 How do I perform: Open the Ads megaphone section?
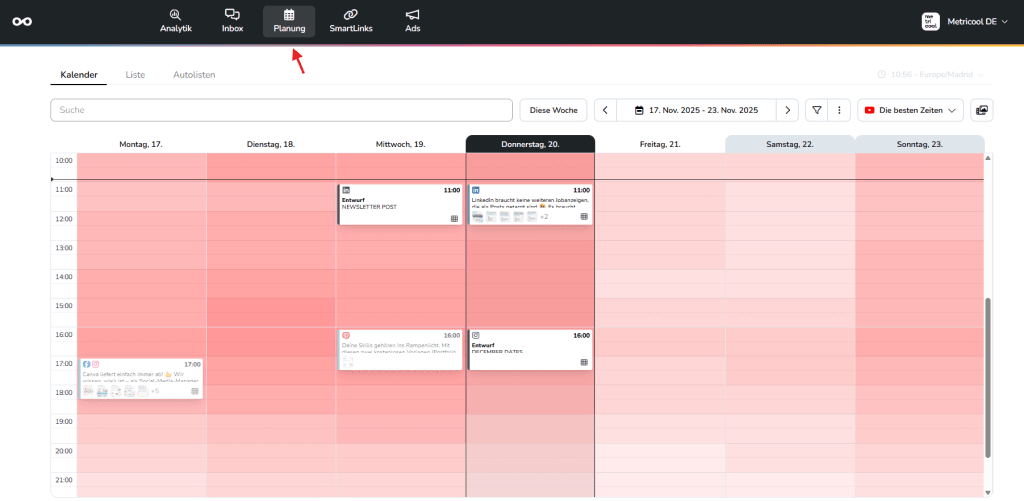(x=412, y=21)
